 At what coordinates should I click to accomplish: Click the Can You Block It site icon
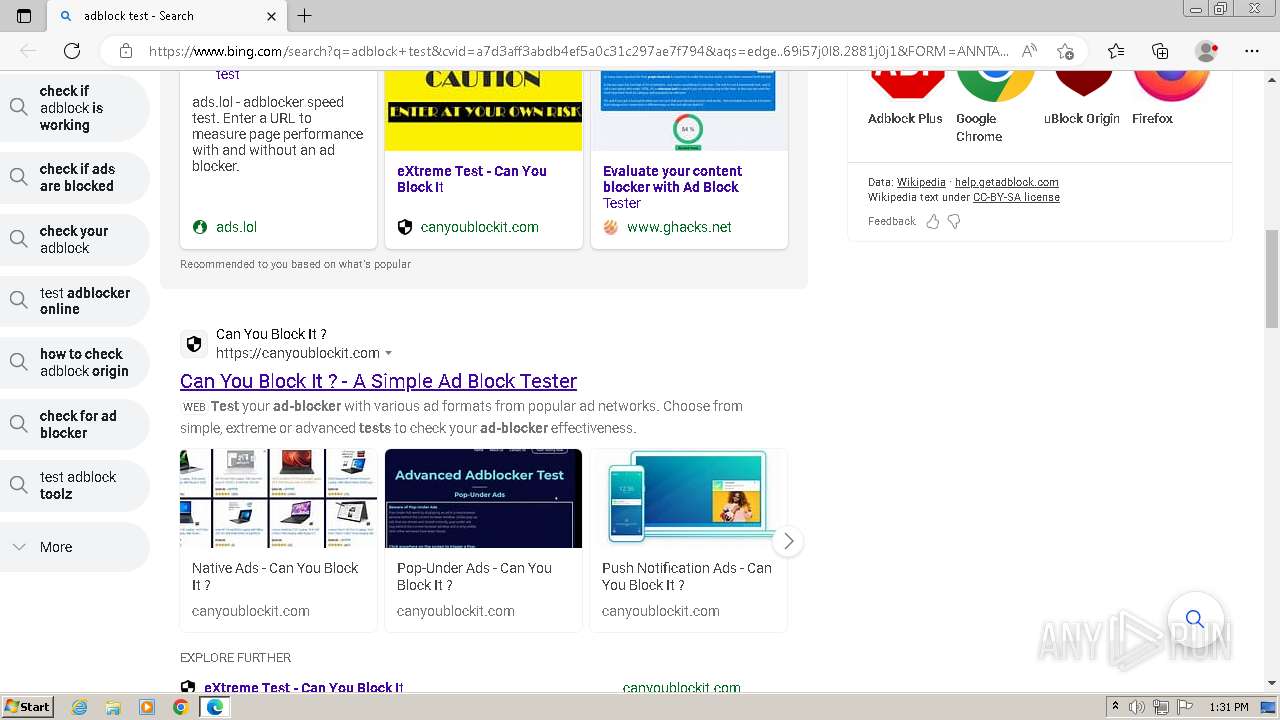[x=194, y=344]
